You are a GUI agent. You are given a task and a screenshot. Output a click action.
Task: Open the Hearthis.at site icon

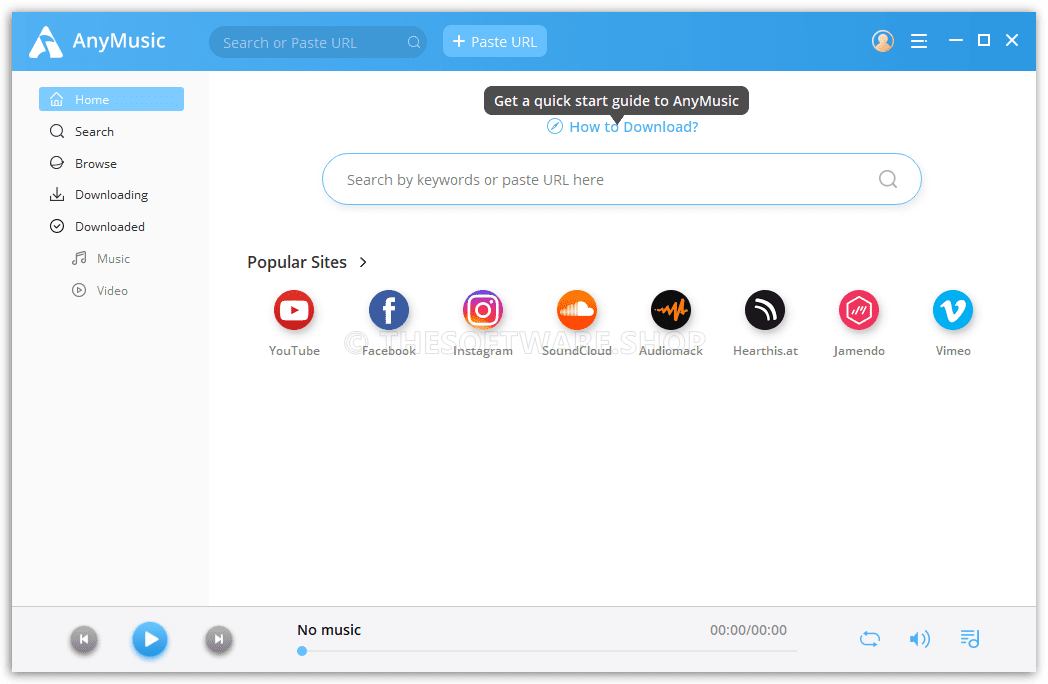pyautogui.click(x=765, y=310)
